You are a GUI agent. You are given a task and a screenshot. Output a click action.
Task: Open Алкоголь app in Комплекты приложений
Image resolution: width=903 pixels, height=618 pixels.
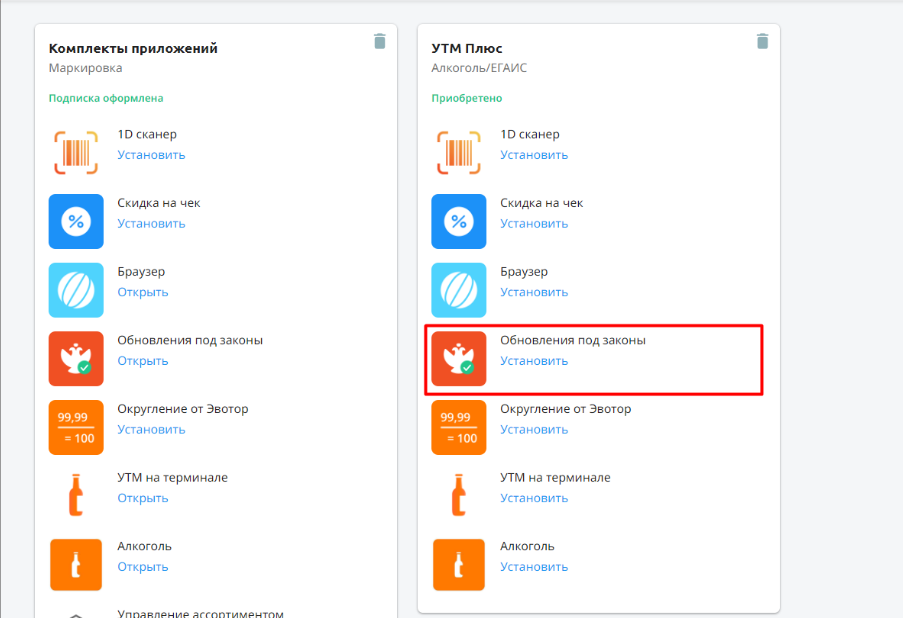pyautogui.click(x=143, y=567)
